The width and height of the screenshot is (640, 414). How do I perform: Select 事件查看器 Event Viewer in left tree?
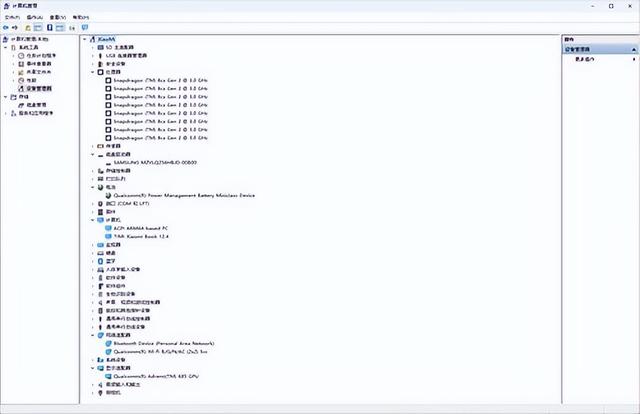point(39,64)
